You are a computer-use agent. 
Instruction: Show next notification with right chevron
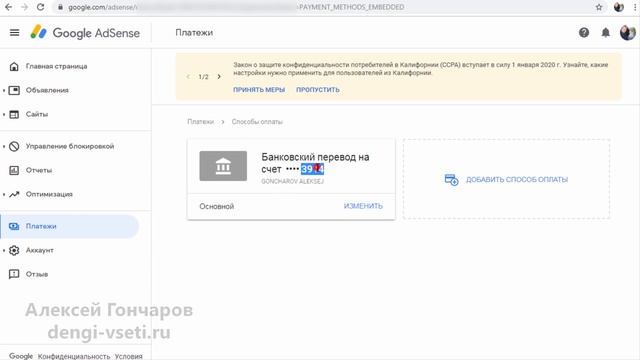(x=219, y=77)
